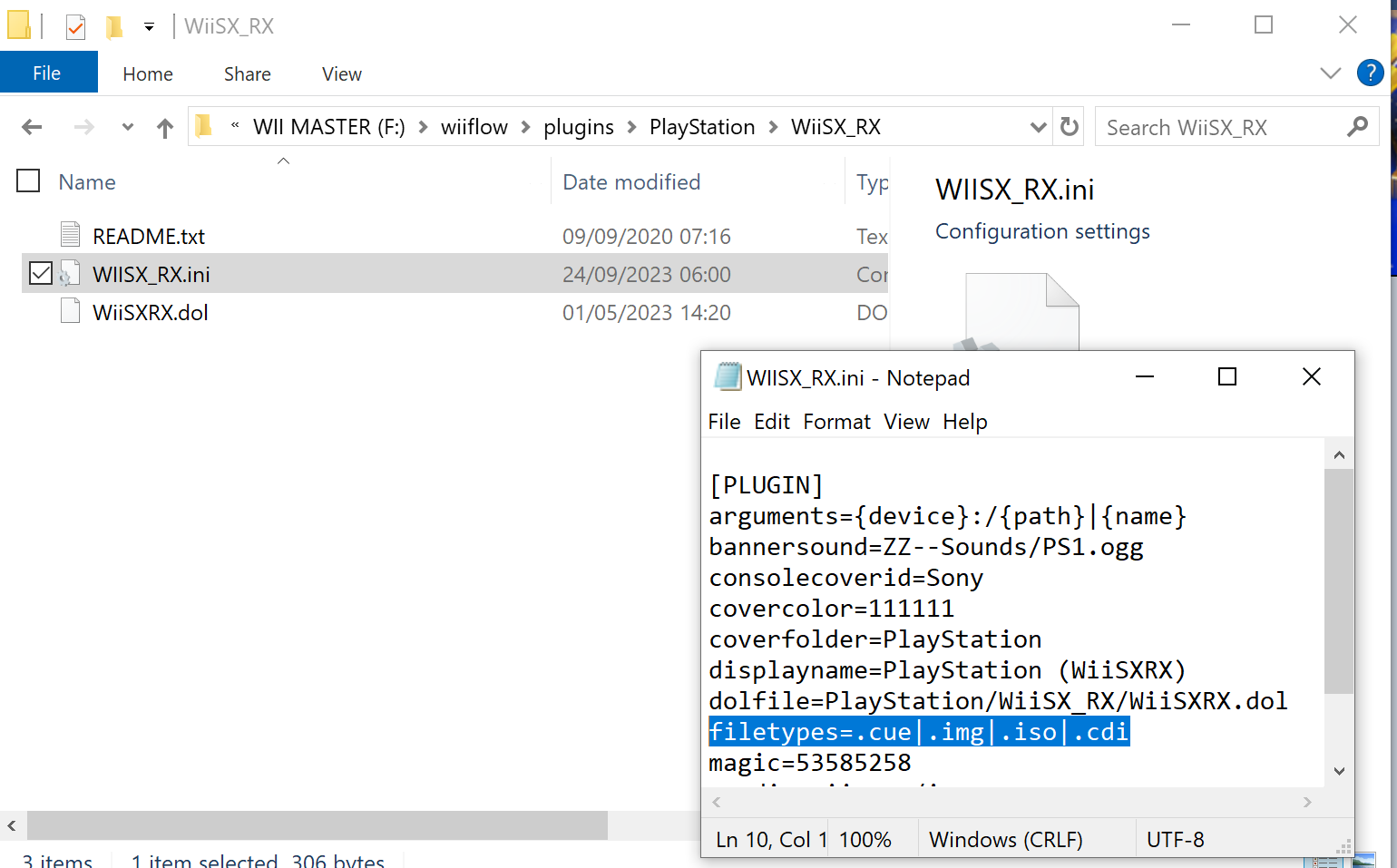The image size is (1397, 868).
Task: Click the Forward navigation arrow in Explorer
Action: [83, 127]
